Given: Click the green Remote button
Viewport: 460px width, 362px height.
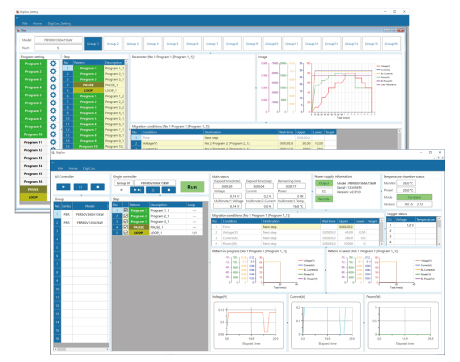Looking at the screenshot, I should coord(324,199).
